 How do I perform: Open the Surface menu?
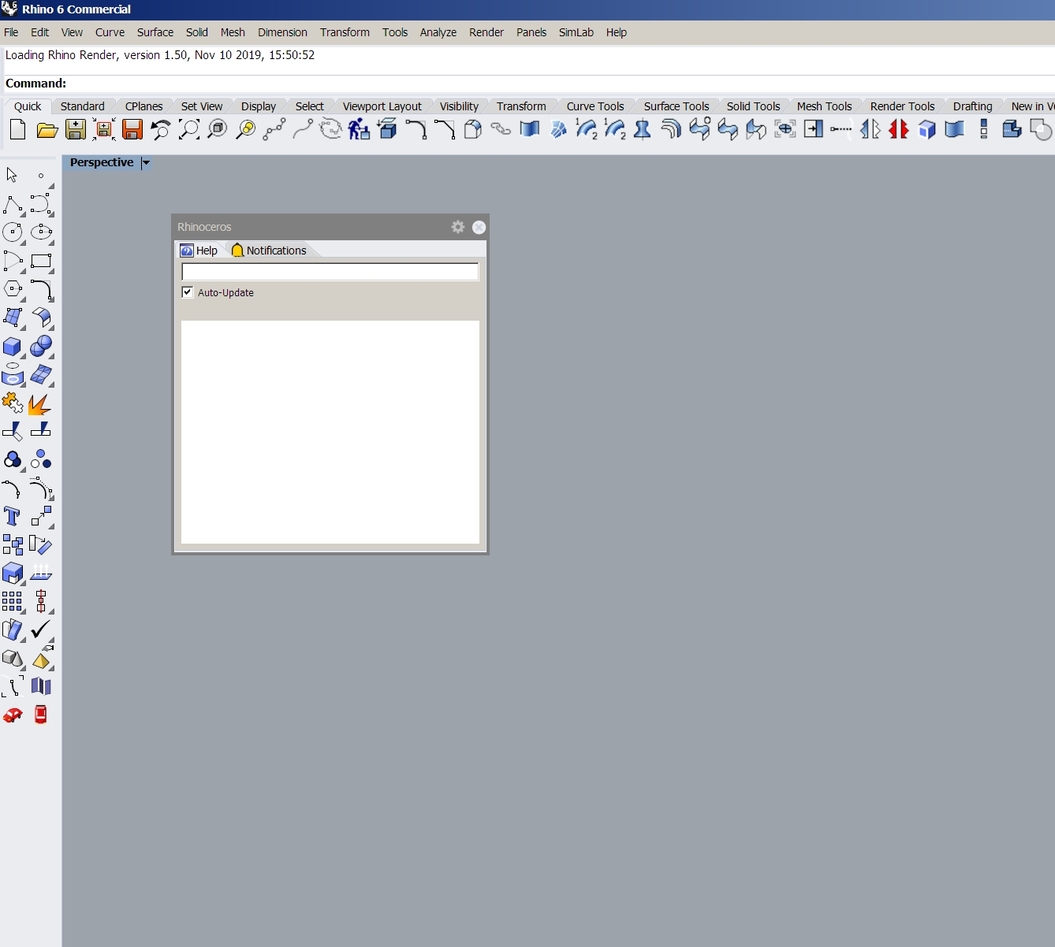click(x=155, y=32)
